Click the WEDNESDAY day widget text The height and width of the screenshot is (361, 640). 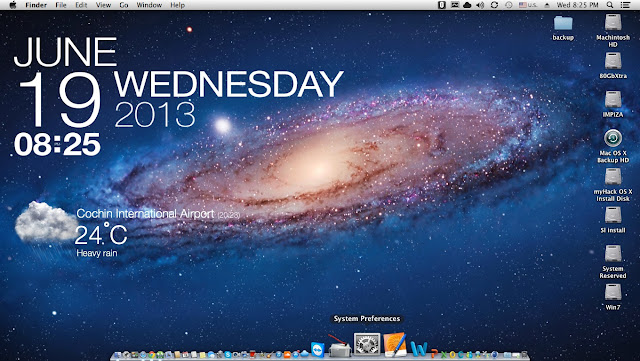pyautogui.click(x=229, y=84)
